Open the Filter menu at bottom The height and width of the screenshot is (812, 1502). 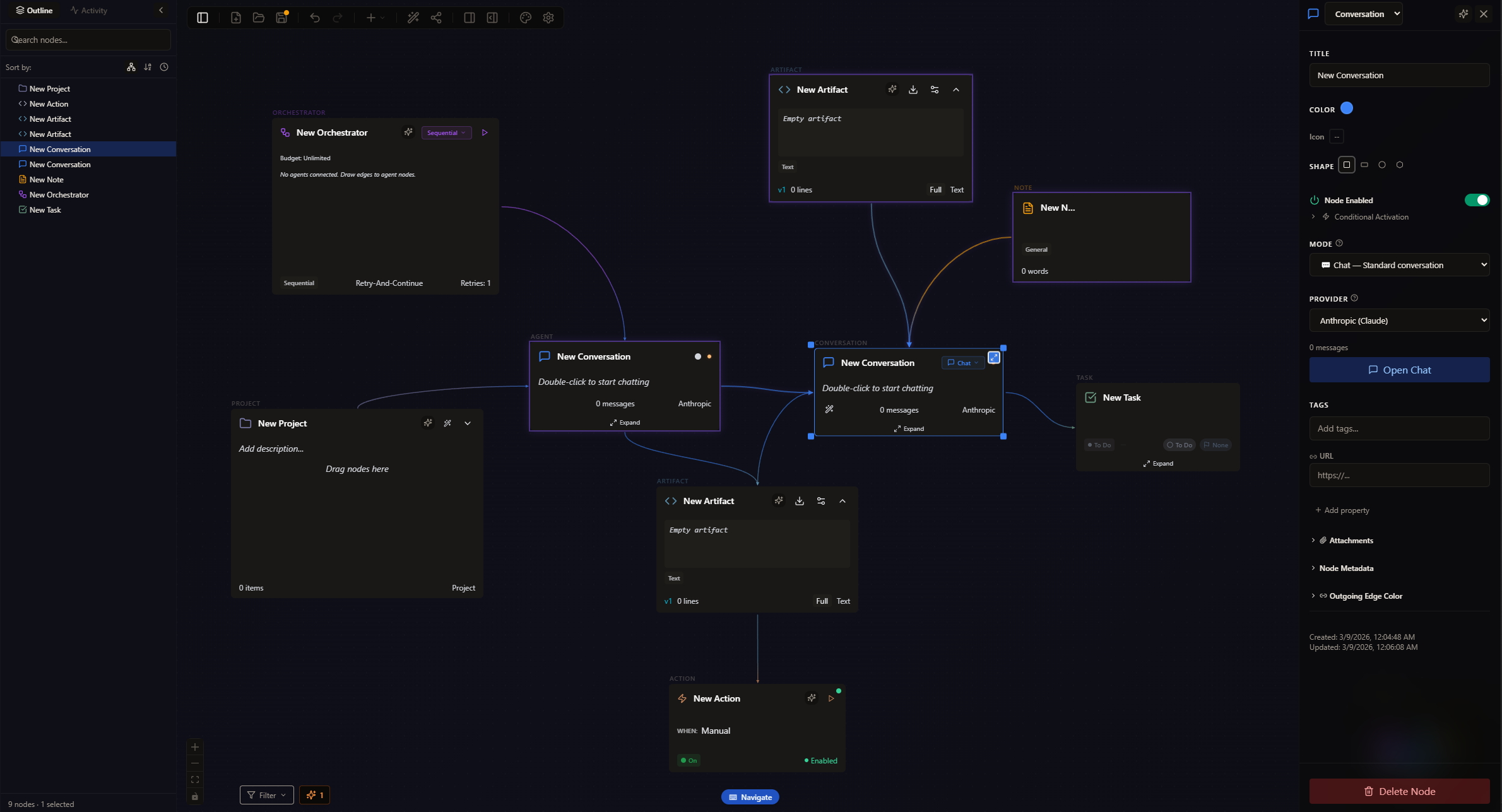pyautogui.click(x=266, y=795)
